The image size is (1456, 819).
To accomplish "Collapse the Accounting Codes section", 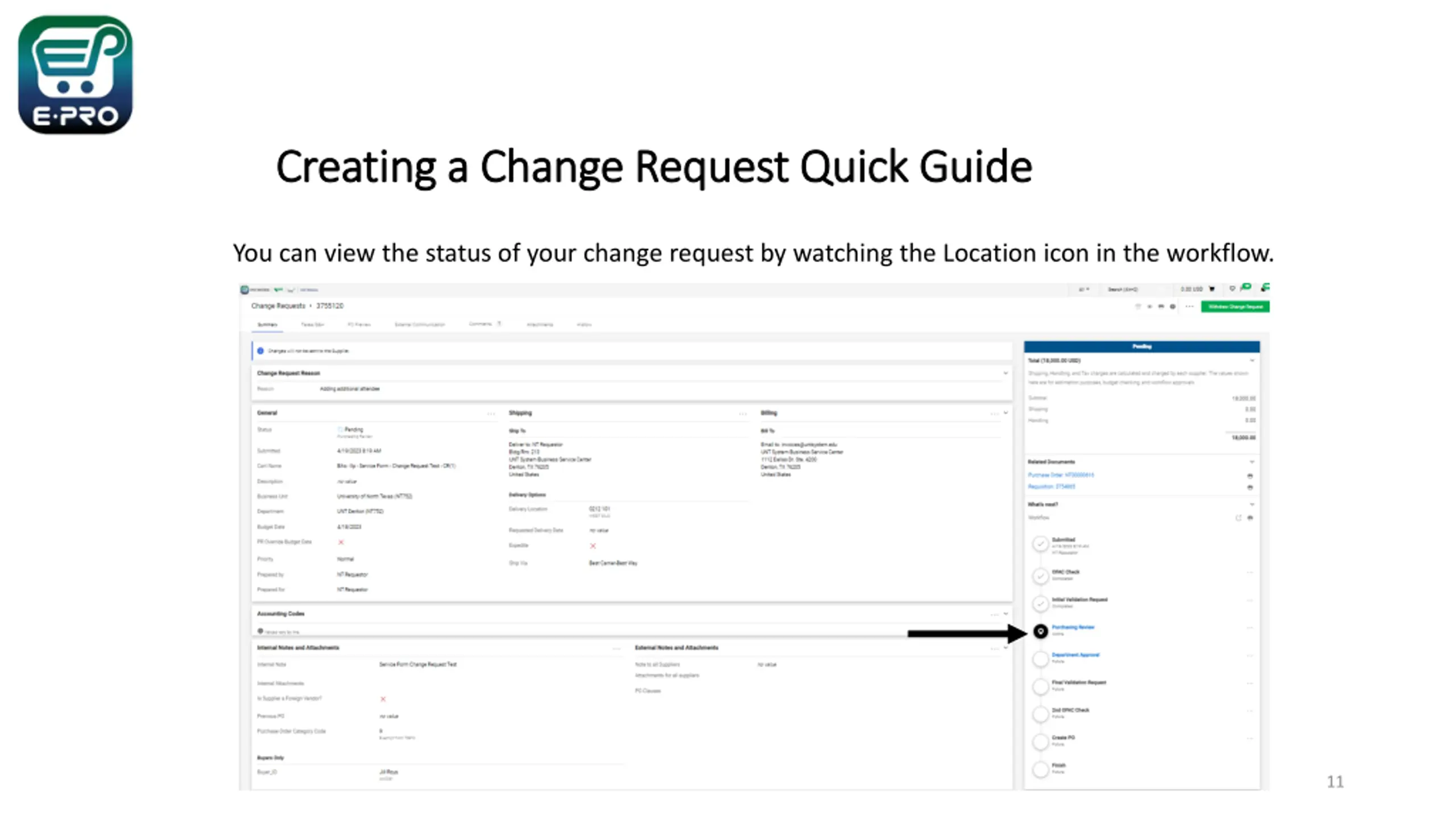I will point(1006,614).
